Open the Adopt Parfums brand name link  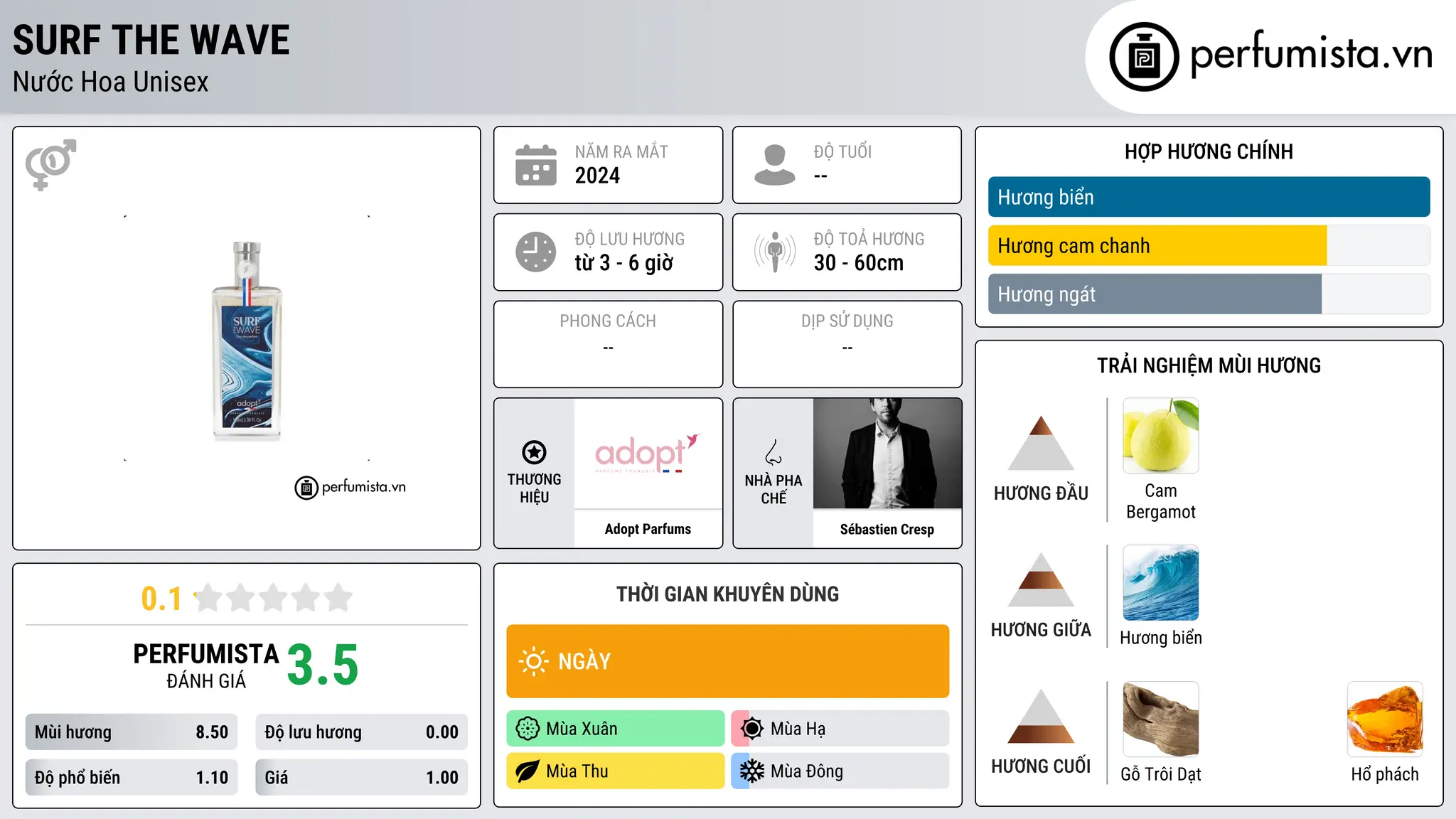pos(648,529)
